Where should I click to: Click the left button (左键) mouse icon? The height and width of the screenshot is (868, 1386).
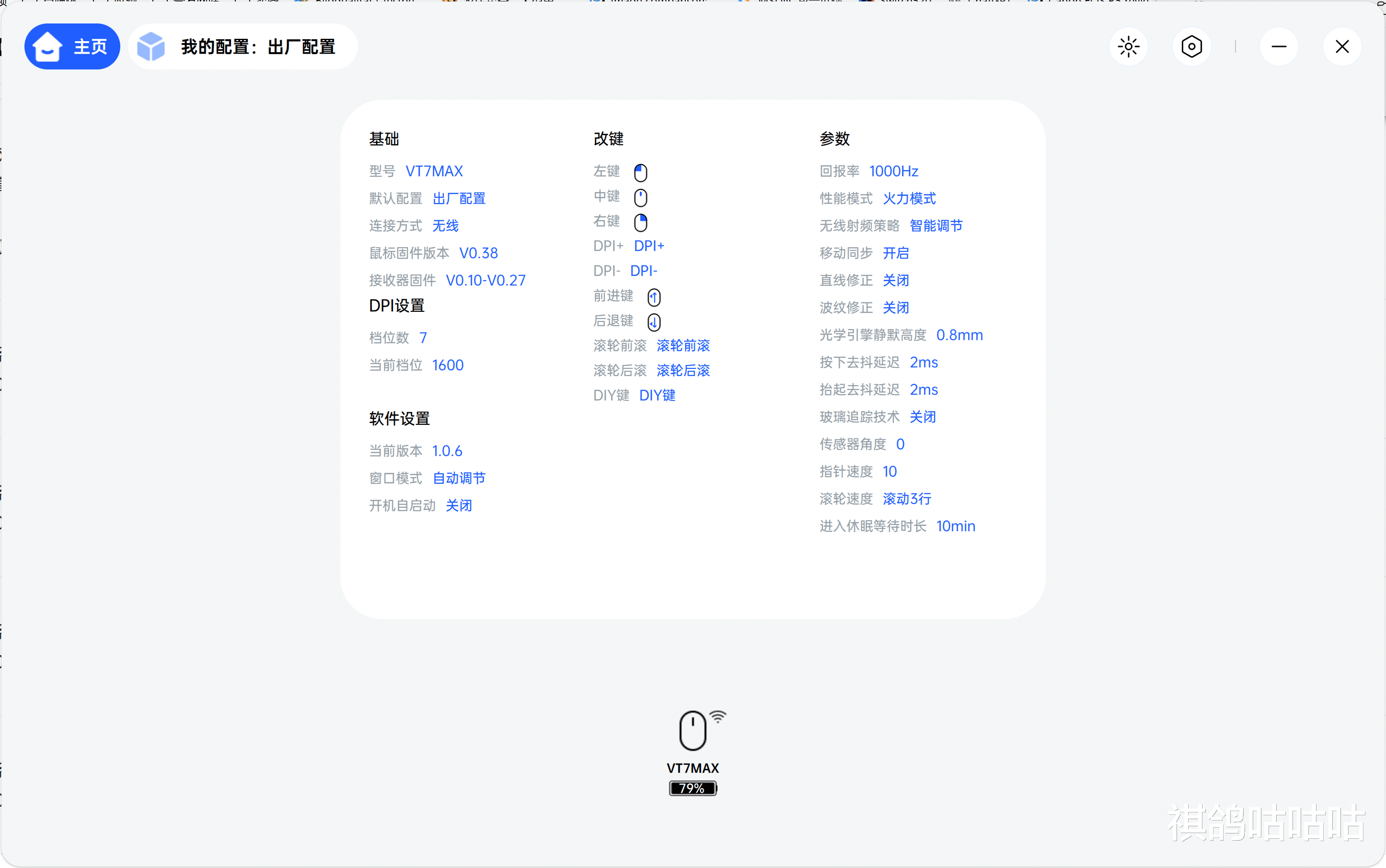[640, 172]
